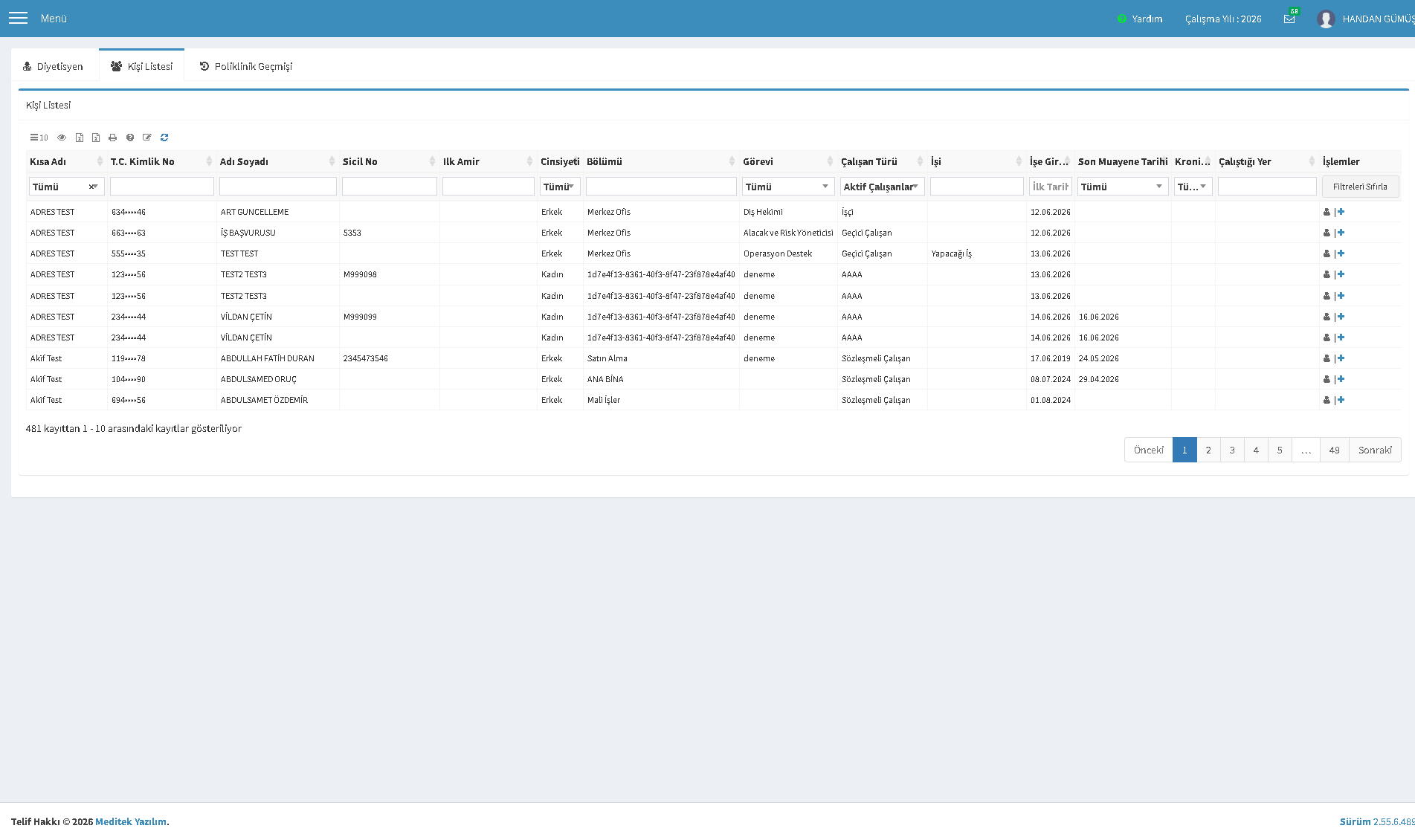Open the rows-per-page 10 selector
Screen dimensions: 1415x840
[39, 138]
